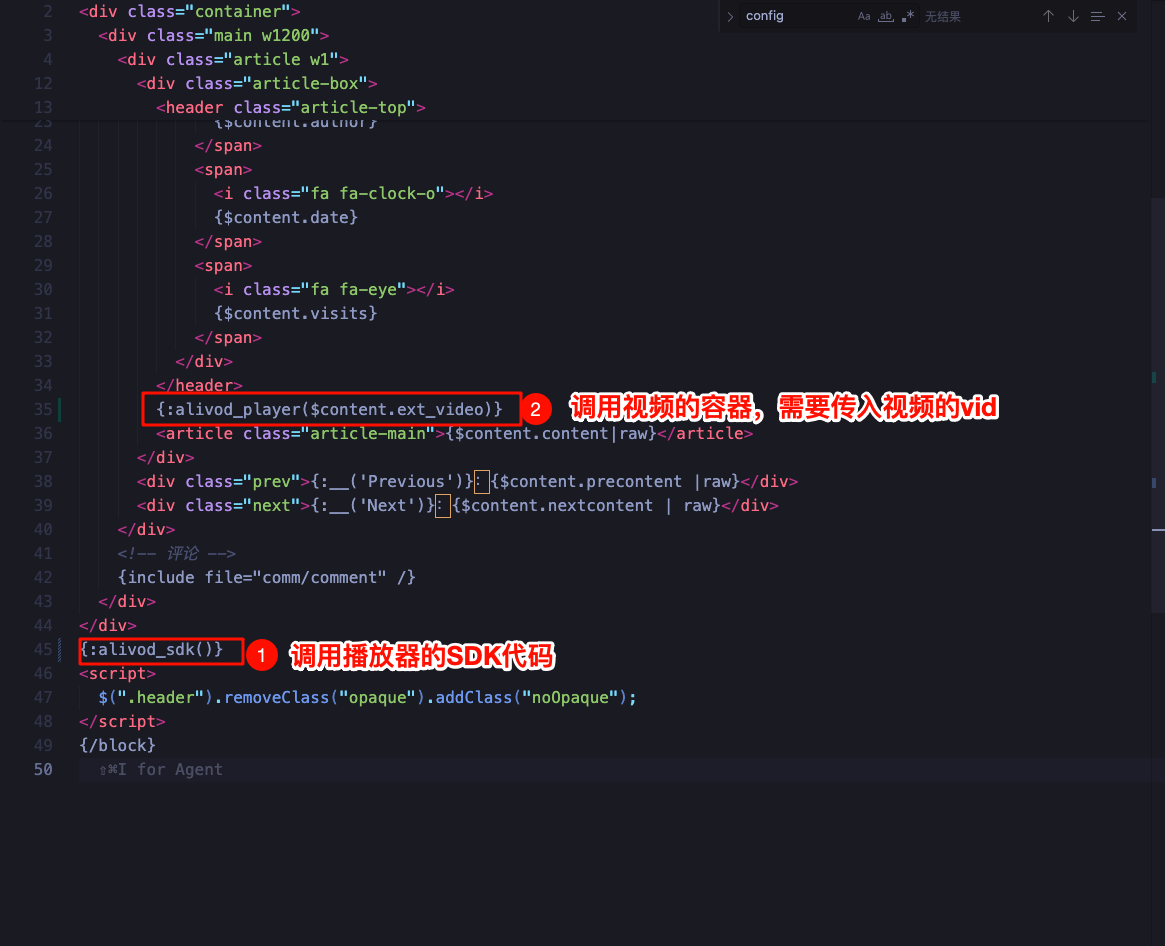Viewport: 1165px width, 946px height.
Task: Click the include file="comm/comment" line
Action: click(265, 577)
